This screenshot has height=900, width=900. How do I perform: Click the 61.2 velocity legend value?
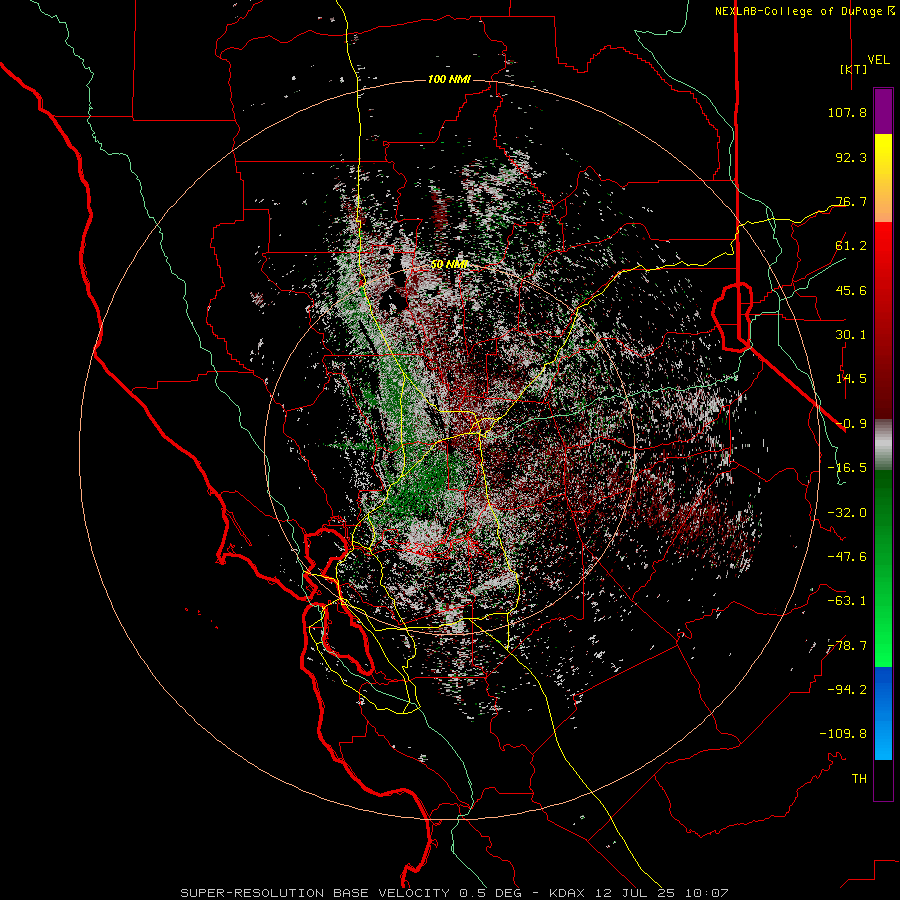[x=851, y=246]
